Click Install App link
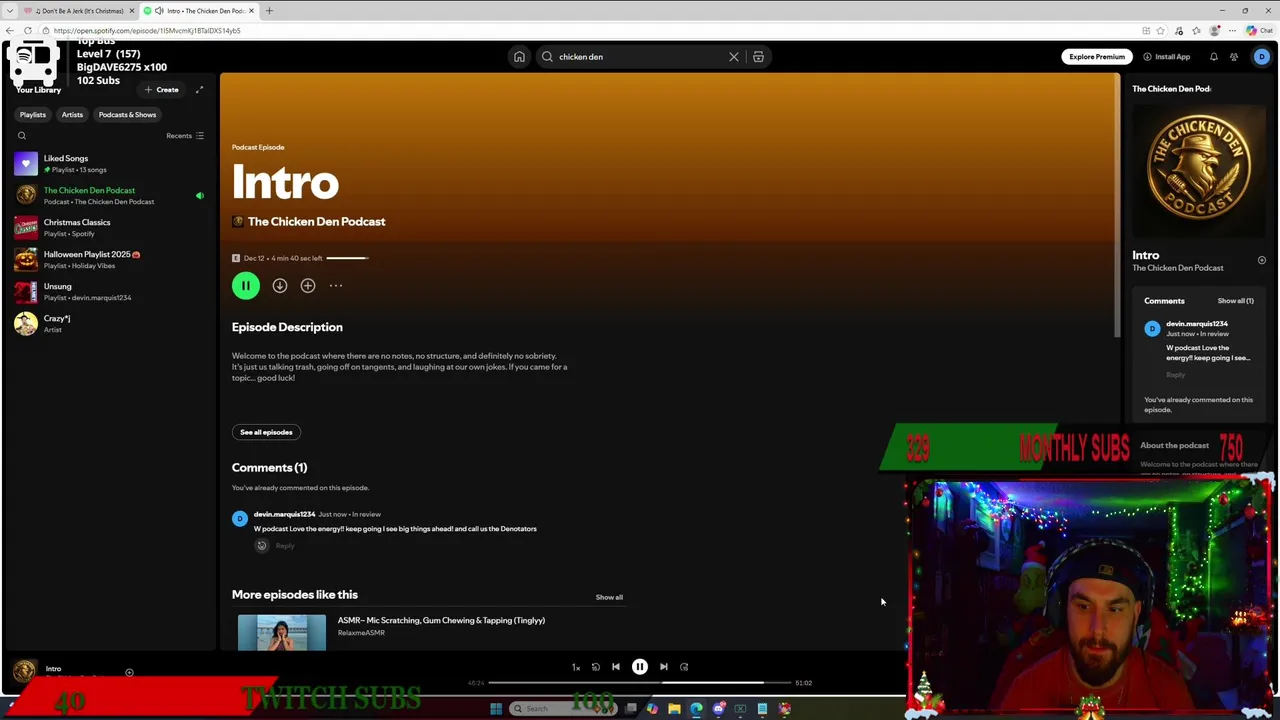 [1167, 57]
